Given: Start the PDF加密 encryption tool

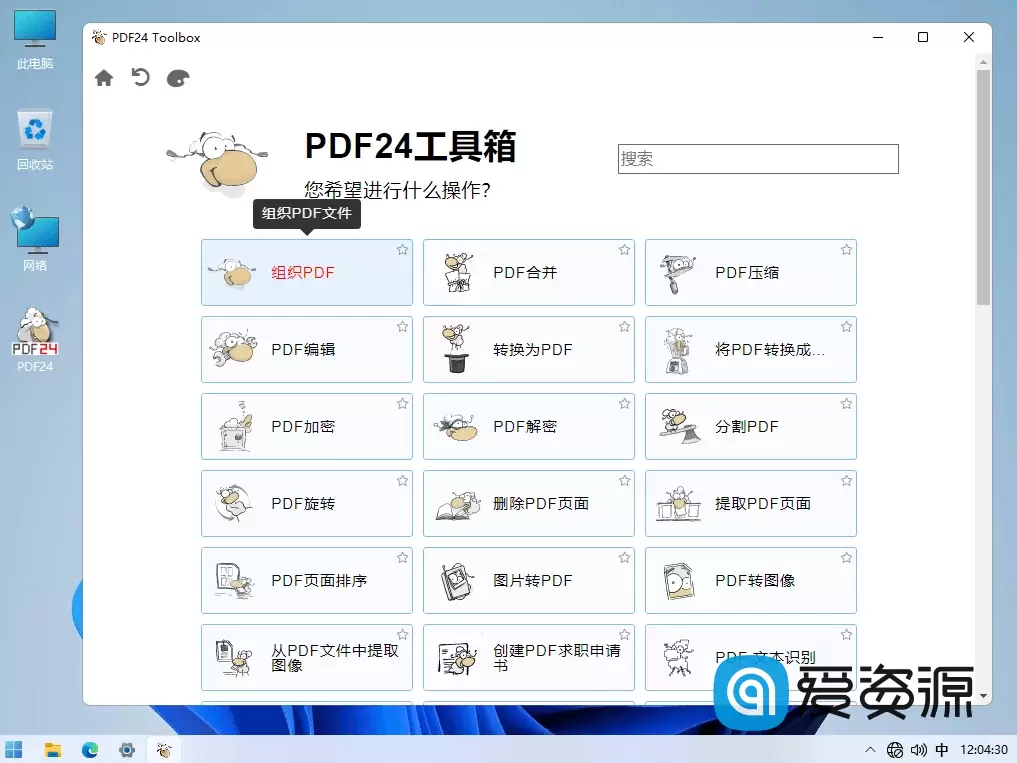Looking at the screenshot, I should (x=306, y=426).
